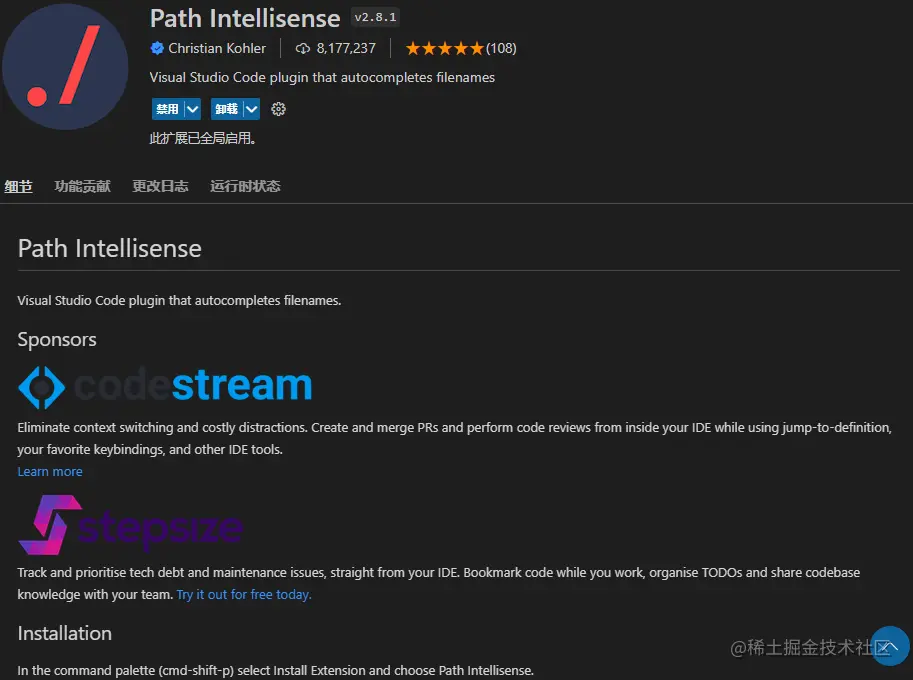Click the Learn more link
Screen dimensions: 913x680
click(x=50, y=472)
